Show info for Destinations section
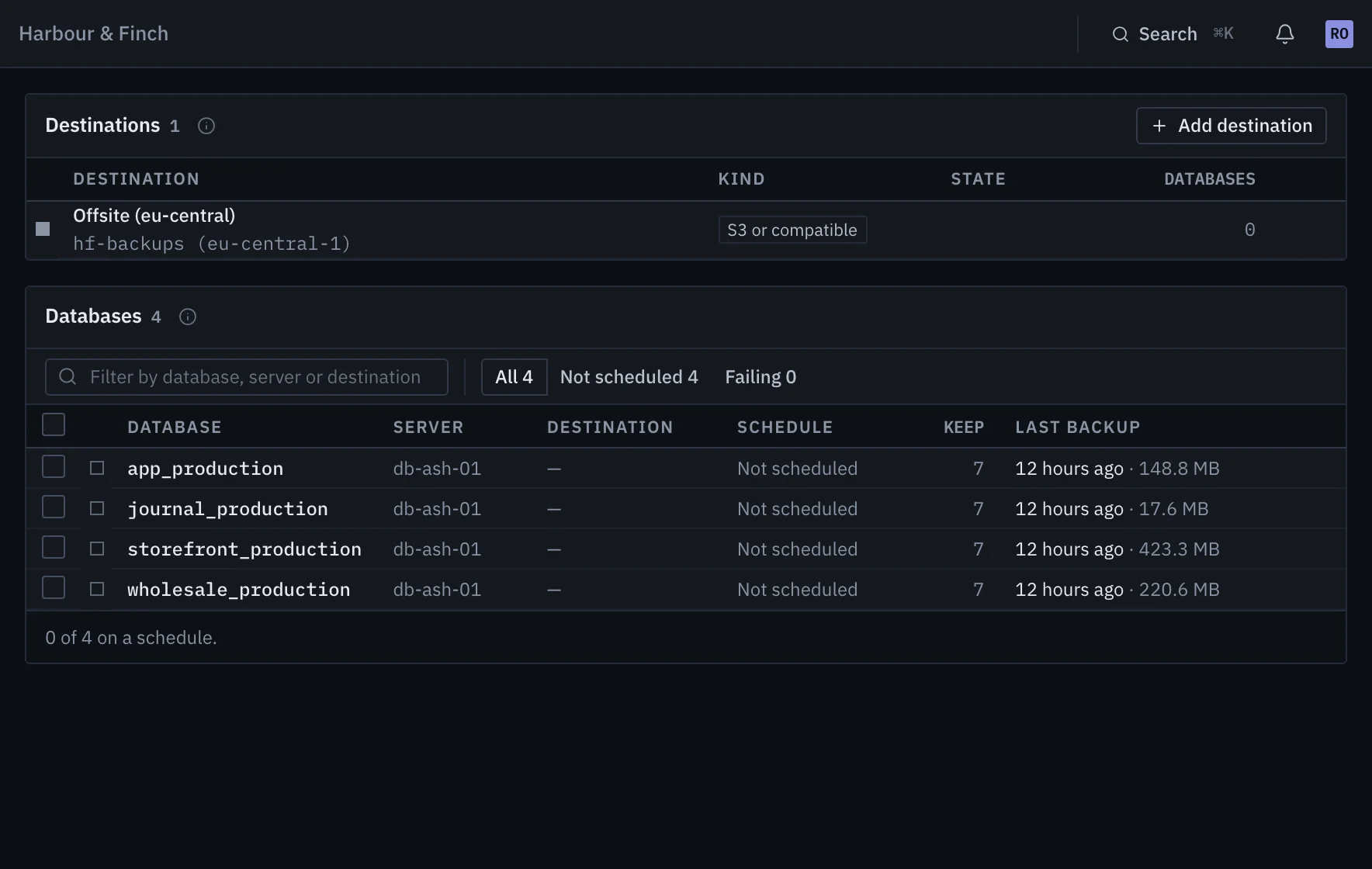The image size is (1372, 869). pyautogui.click(x=206, y=126)
